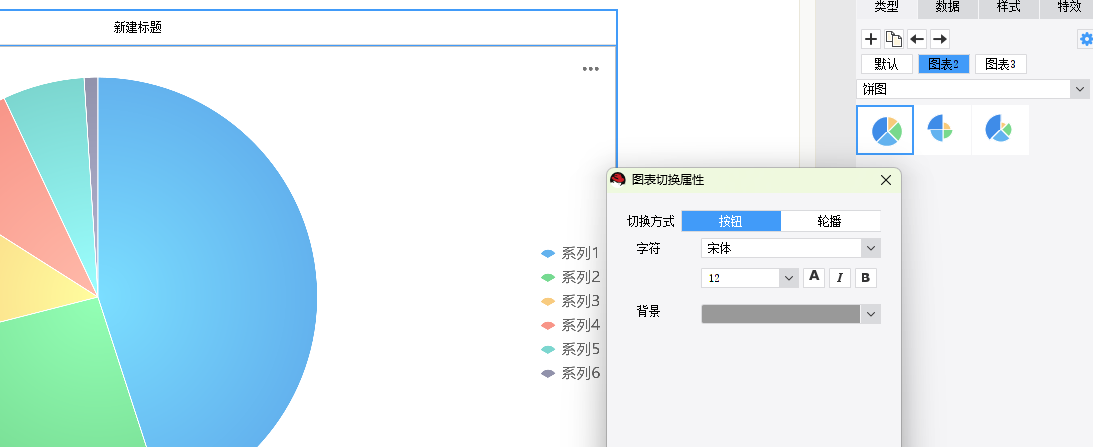Switch to the 数据 tab
The height and width of the screenshot is (447, 1093).
coord(947,8)
